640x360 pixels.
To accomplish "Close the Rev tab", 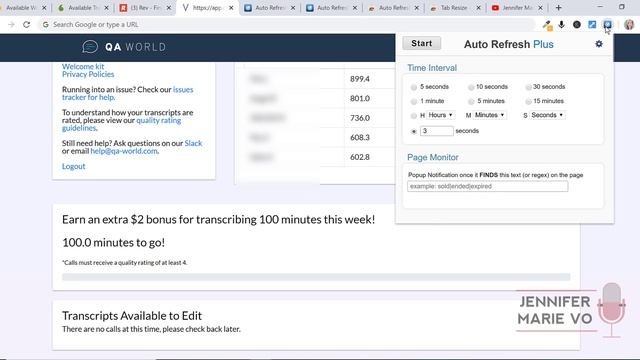I will [x=169, y=8].
